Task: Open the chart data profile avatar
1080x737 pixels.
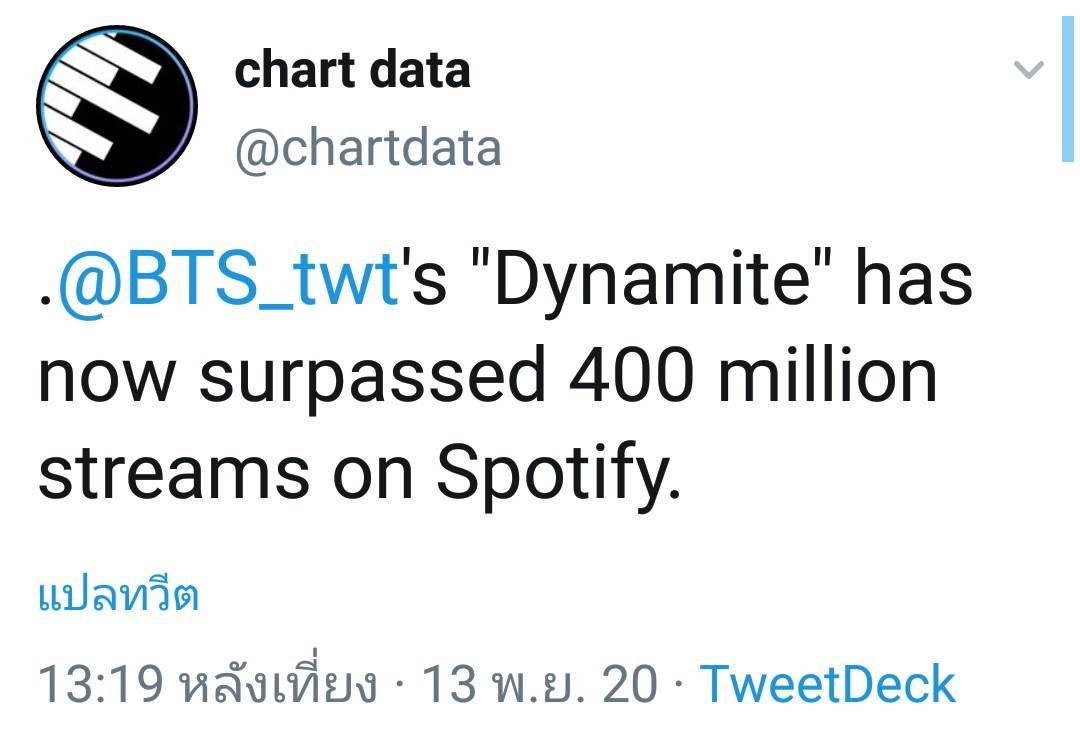Action: 117,106
